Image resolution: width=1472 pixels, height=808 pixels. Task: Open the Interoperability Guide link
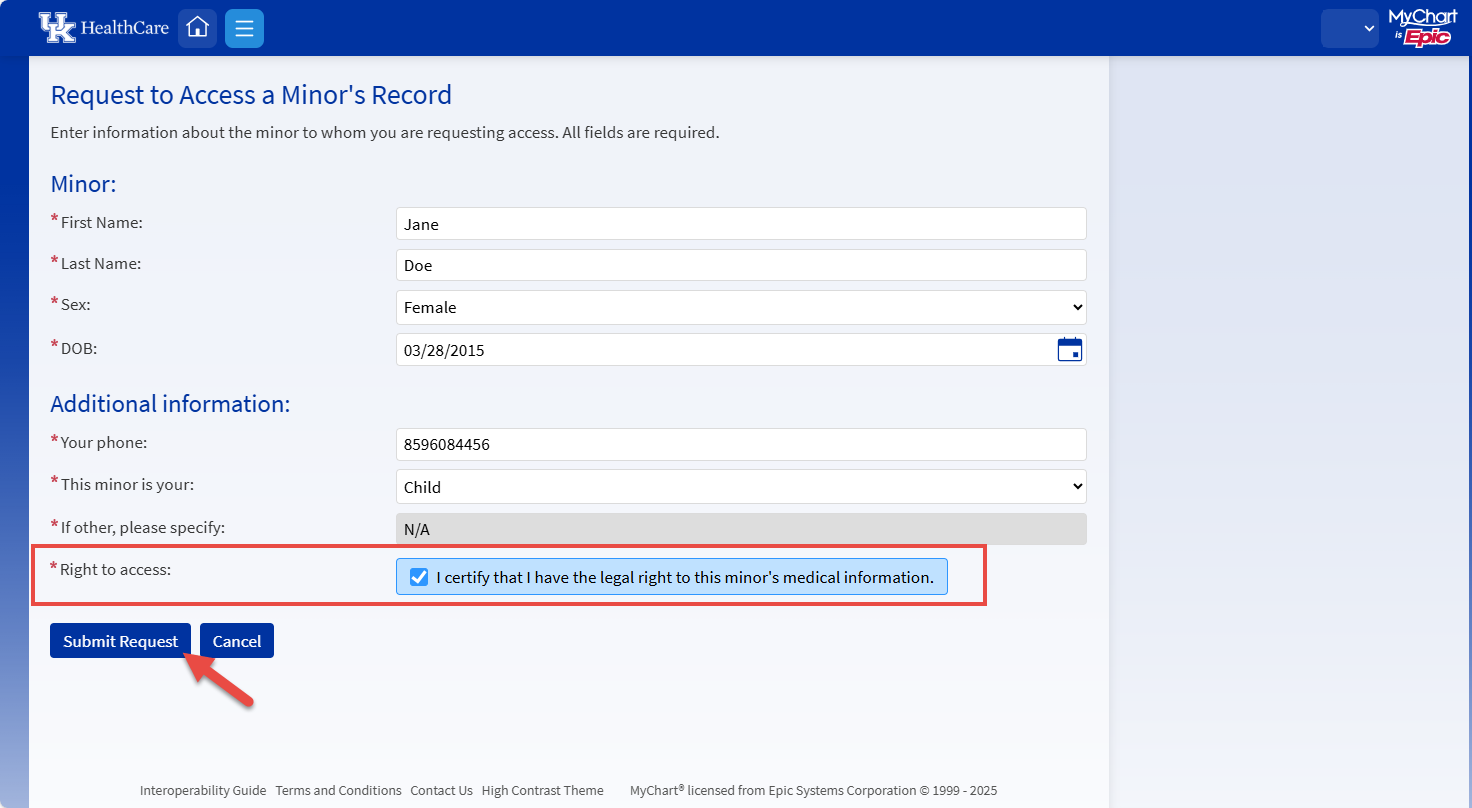[203, 790]
